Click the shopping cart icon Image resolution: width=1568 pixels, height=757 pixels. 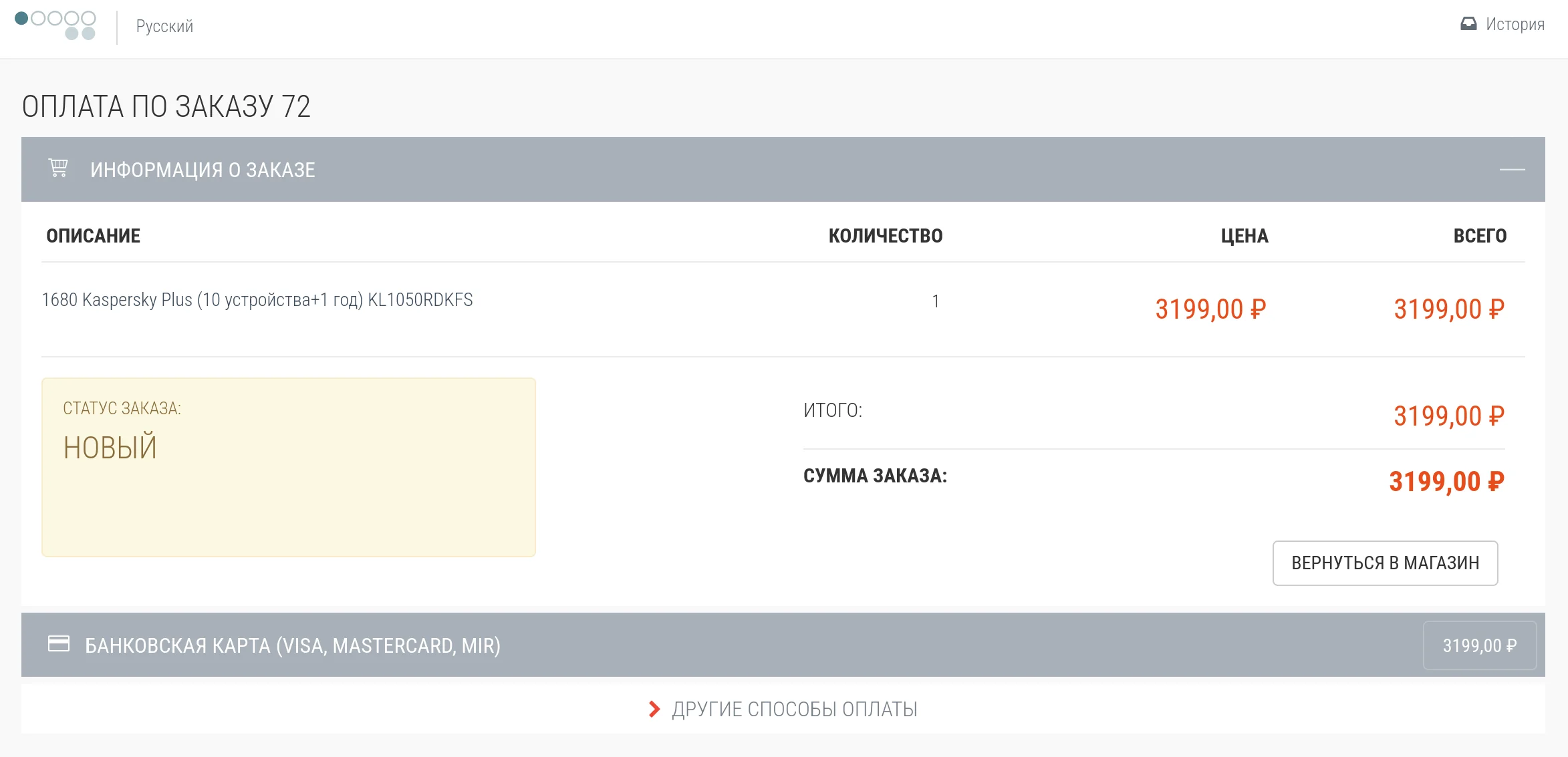pos(58,168)
